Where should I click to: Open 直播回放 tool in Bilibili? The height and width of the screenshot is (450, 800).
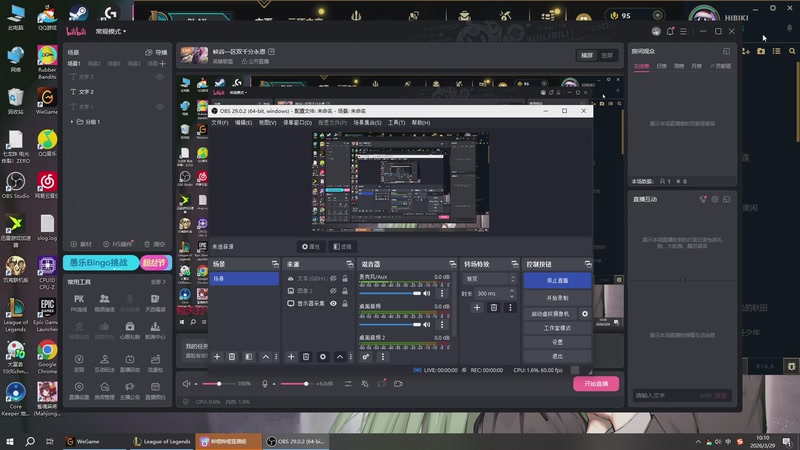point(130,363)
